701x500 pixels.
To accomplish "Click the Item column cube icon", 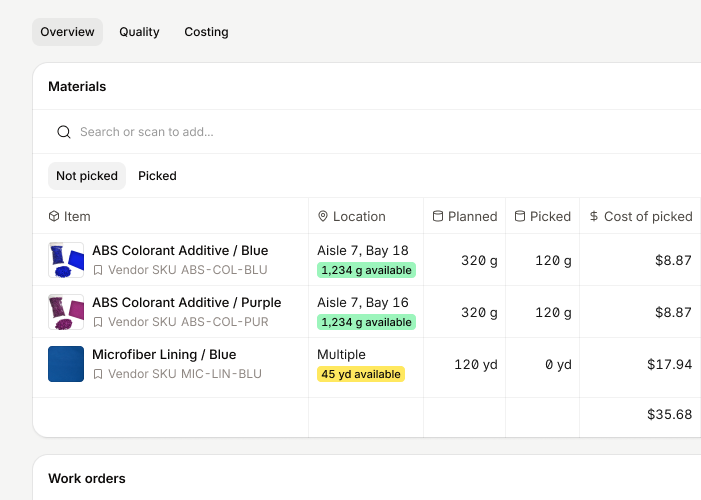I will point(54,216).
